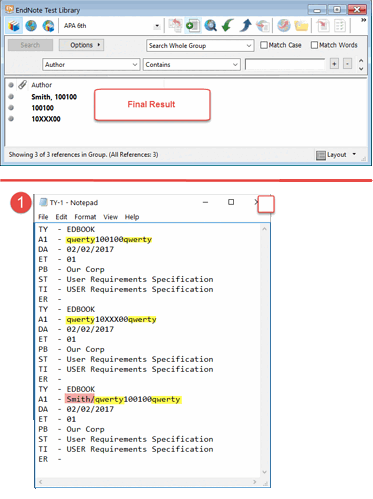Click Notepad icon in TY-1 title bar

point(43,202)
